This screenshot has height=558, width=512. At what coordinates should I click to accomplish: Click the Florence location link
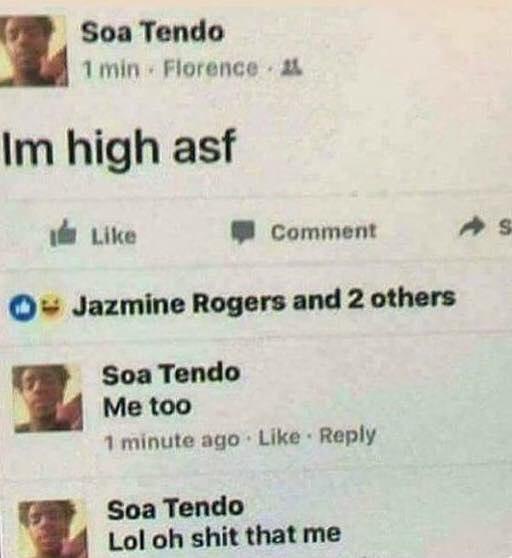210,68
